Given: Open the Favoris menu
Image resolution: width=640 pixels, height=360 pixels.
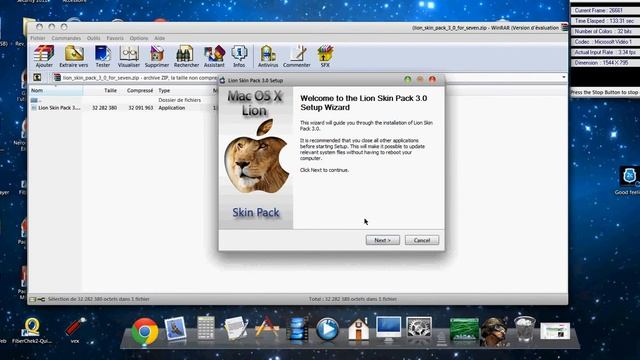Looking at the screenshot, I should [115, 38].
